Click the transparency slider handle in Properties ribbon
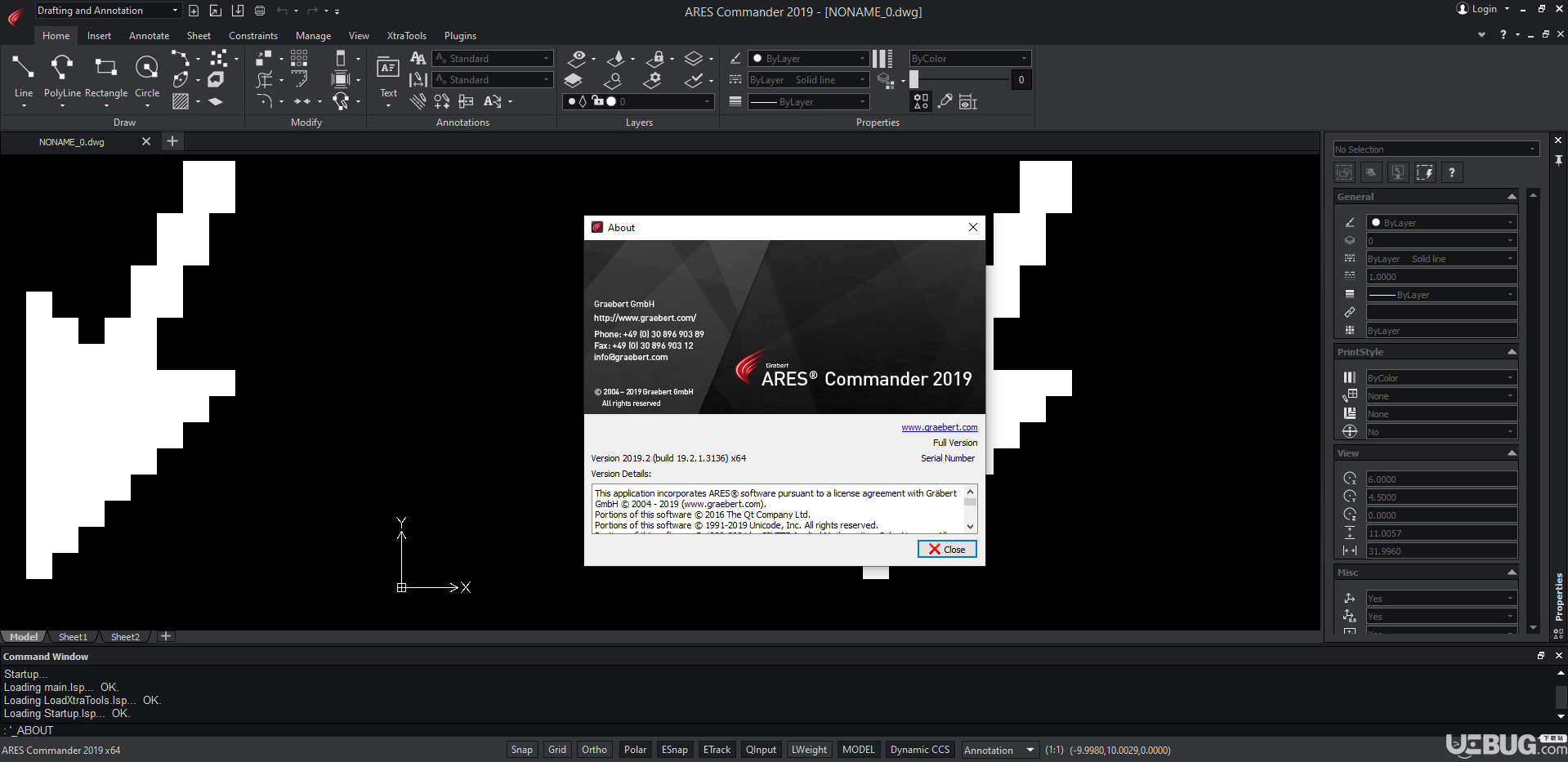 (x=914, y=79)
